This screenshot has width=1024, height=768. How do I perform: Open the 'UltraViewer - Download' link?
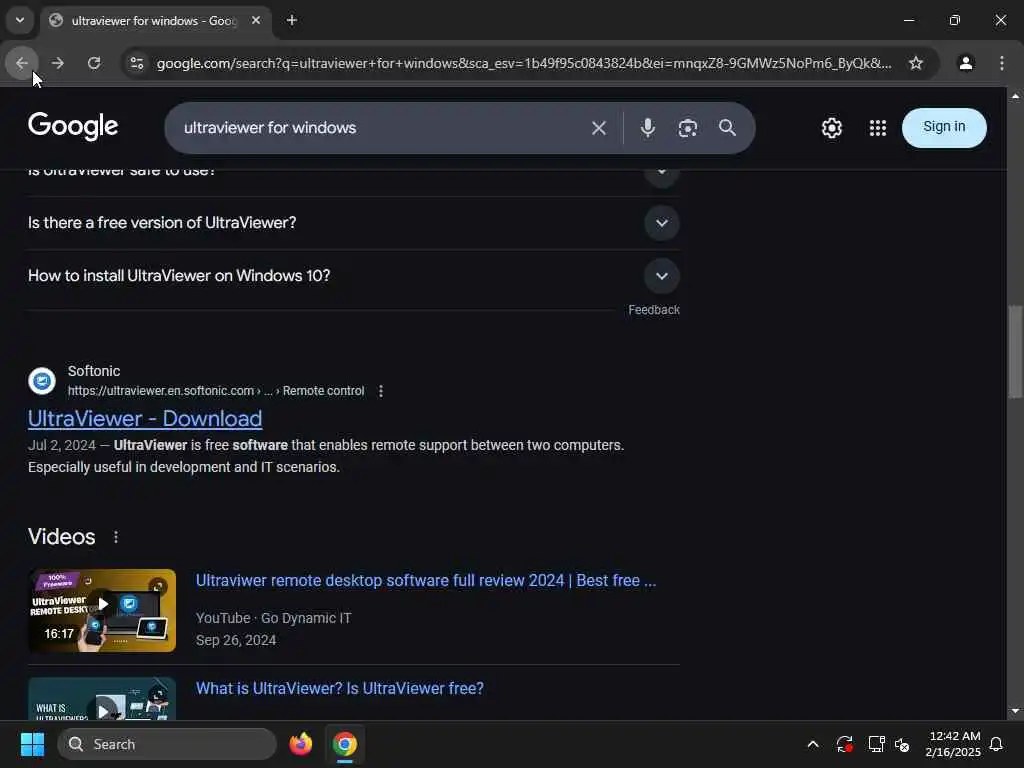tap(145, 419)
